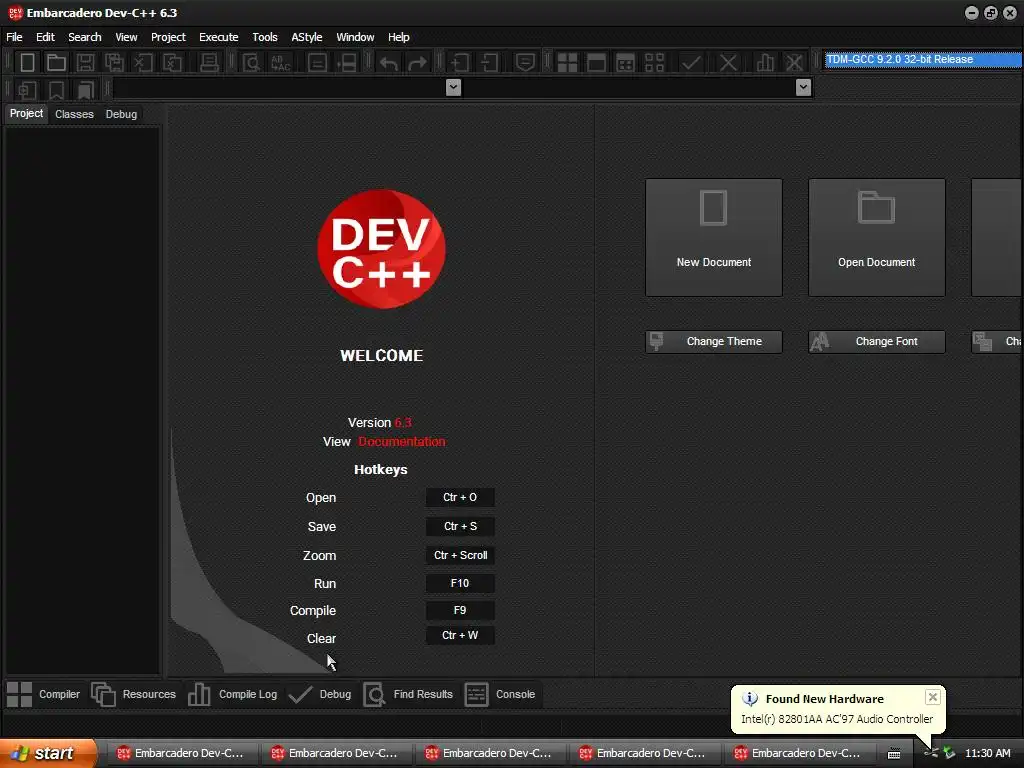The image size is (1024, 768).
Task: Click the red 6.3 version link
Action: (403, 423)
